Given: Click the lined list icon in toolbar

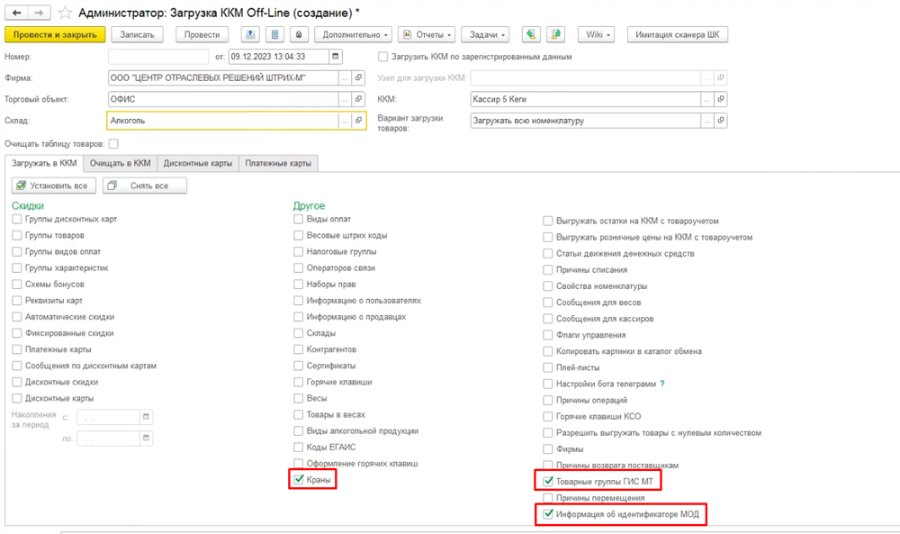Looking at the screenshot, I should (275, 34).
